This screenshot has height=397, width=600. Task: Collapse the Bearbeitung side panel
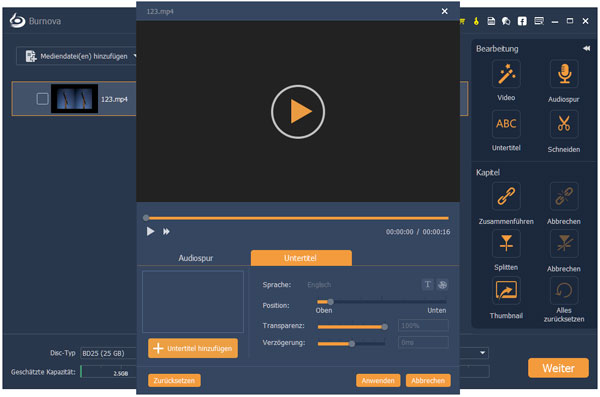(x=586, y=48)
